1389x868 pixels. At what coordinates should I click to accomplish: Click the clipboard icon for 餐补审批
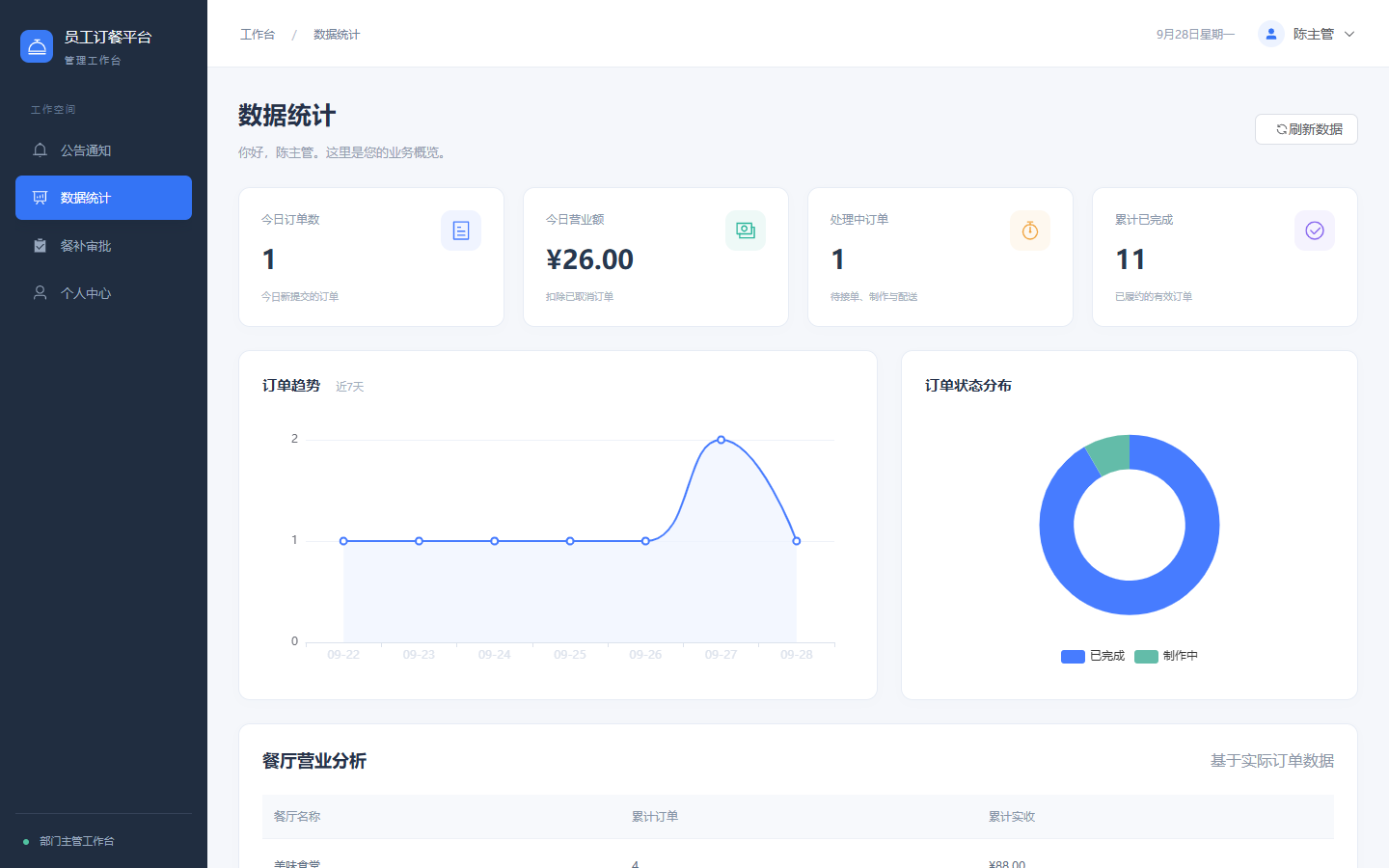[40, 245]
